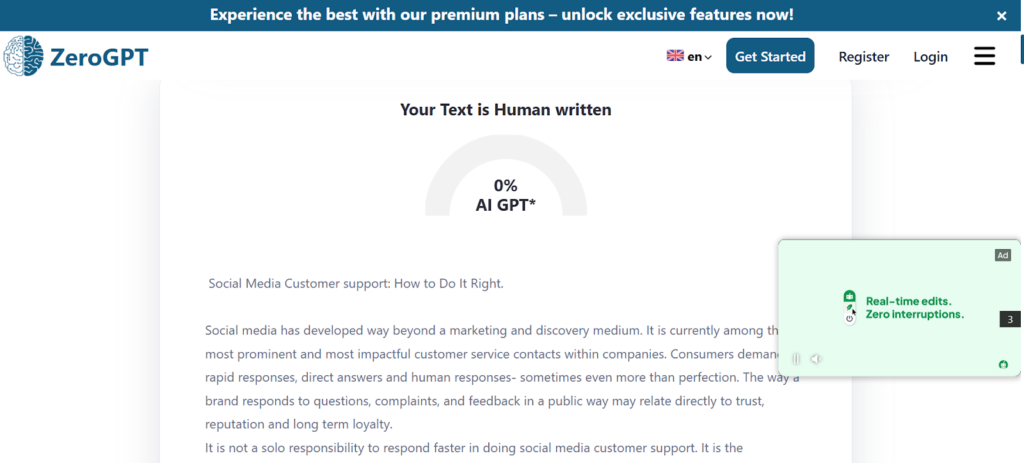Click the power icon in the ad
This screenshot has width=1024, height=463.
(x=849, y=319)
